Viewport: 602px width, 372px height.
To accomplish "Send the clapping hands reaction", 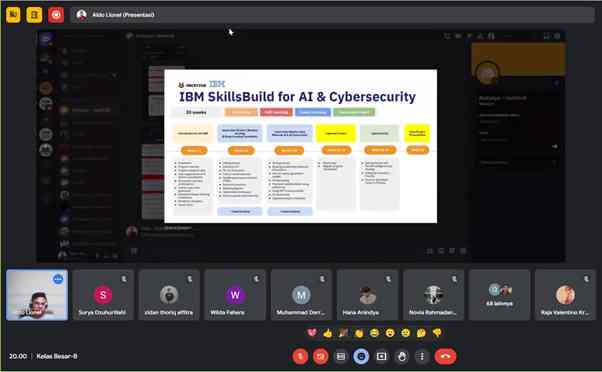I will click(359, 333).
